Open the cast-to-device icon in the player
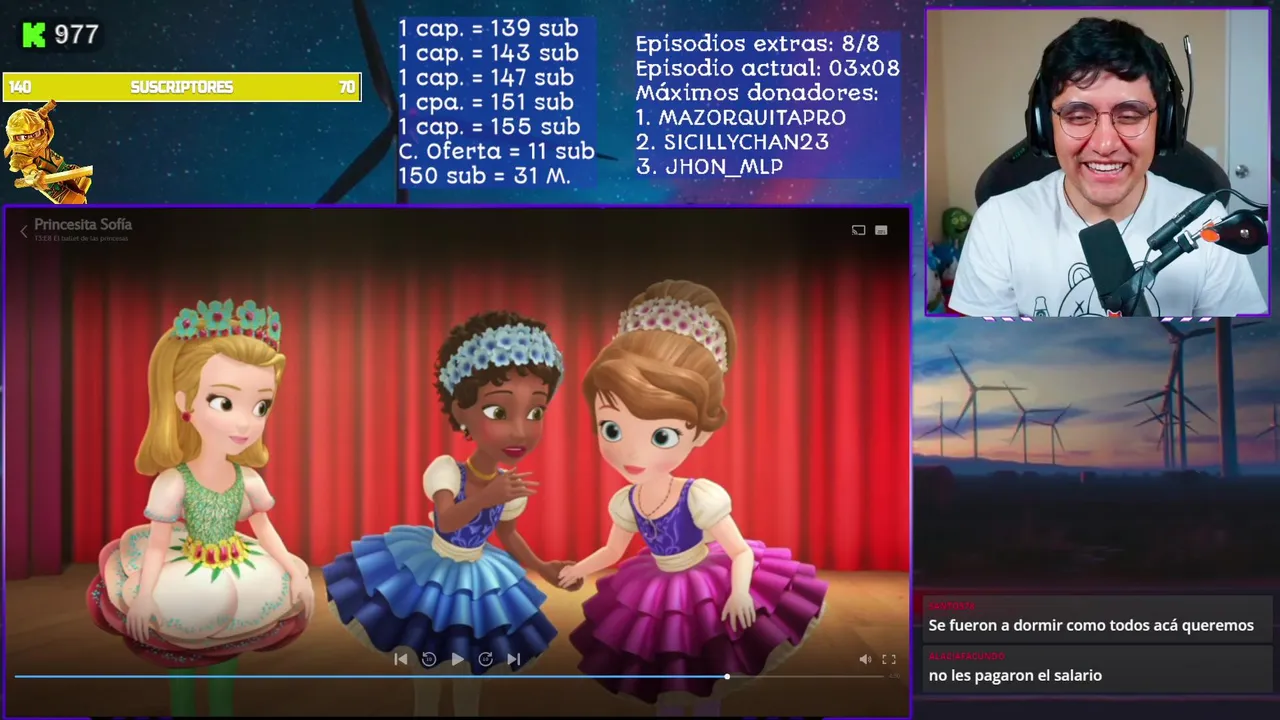The image size is (1280, 720). coord(858,230)
